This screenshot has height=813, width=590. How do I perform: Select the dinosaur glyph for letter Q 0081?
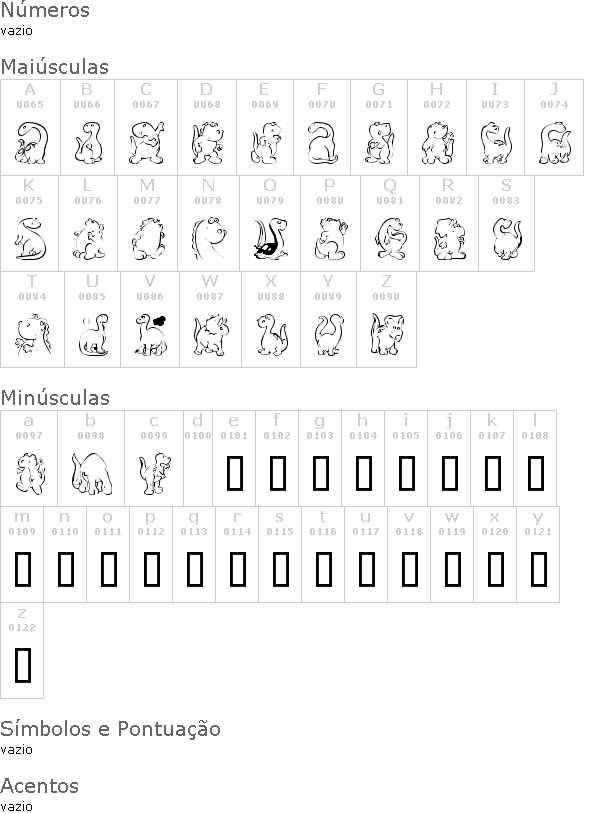coord(391,239)
